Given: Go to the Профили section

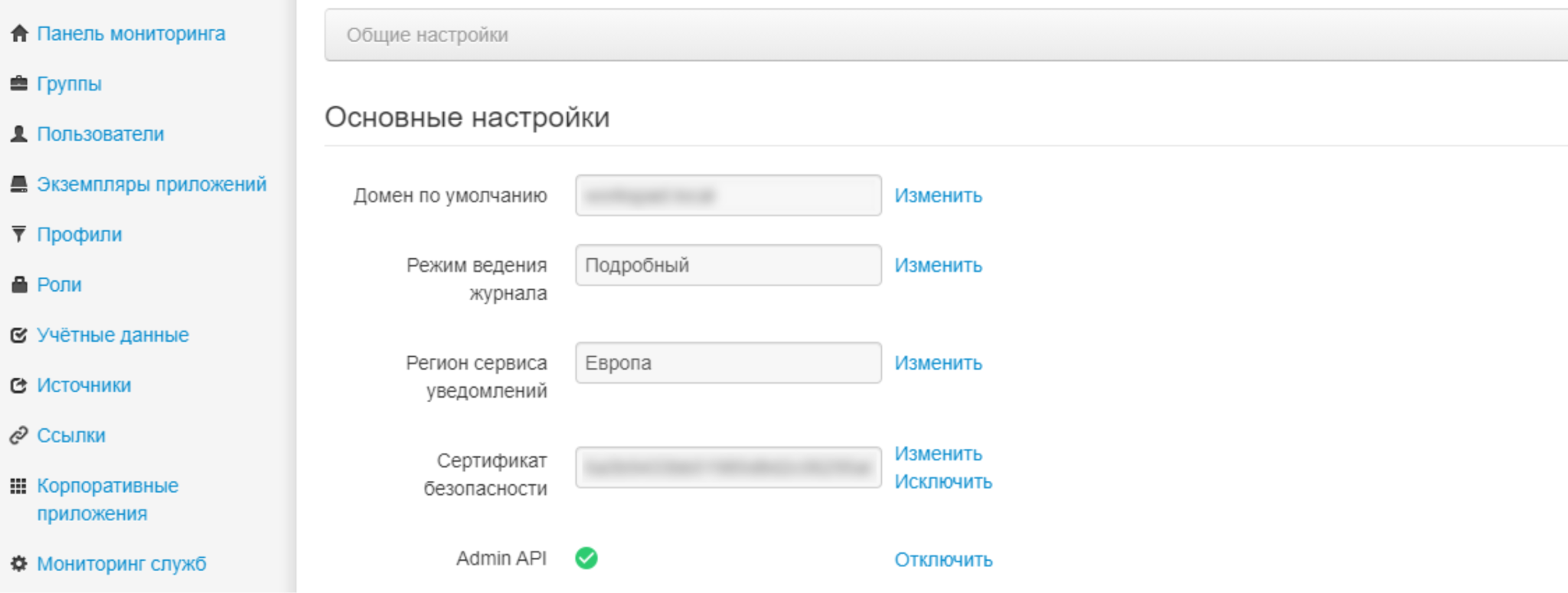Looking at the screenshot, I should click(80, 234).
